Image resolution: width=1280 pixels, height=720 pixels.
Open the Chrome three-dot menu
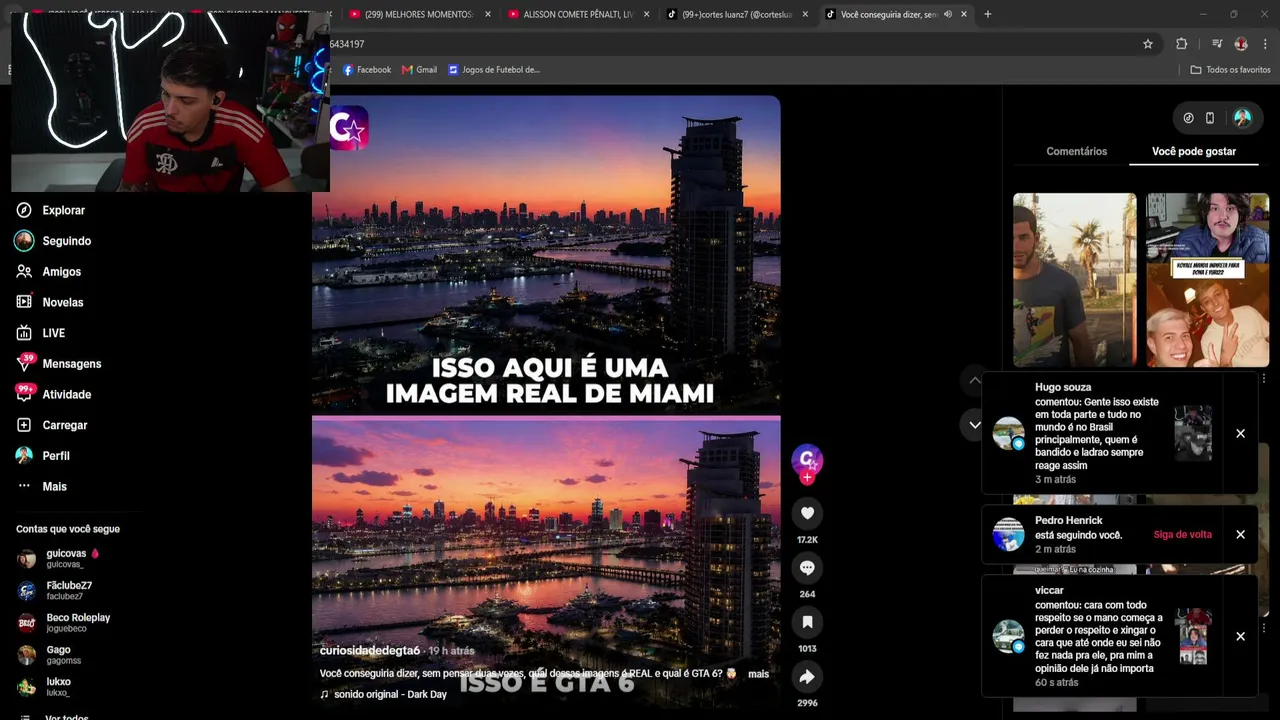1265,44
